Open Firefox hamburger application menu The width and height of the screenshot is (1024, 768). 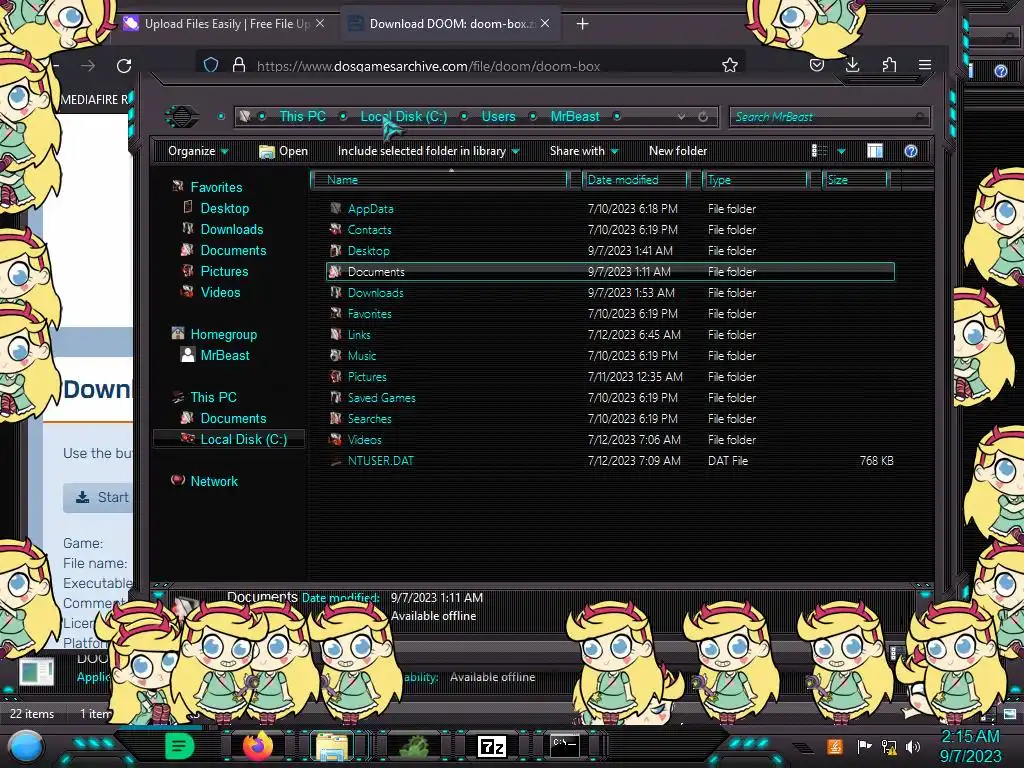(x=925, y=65)
